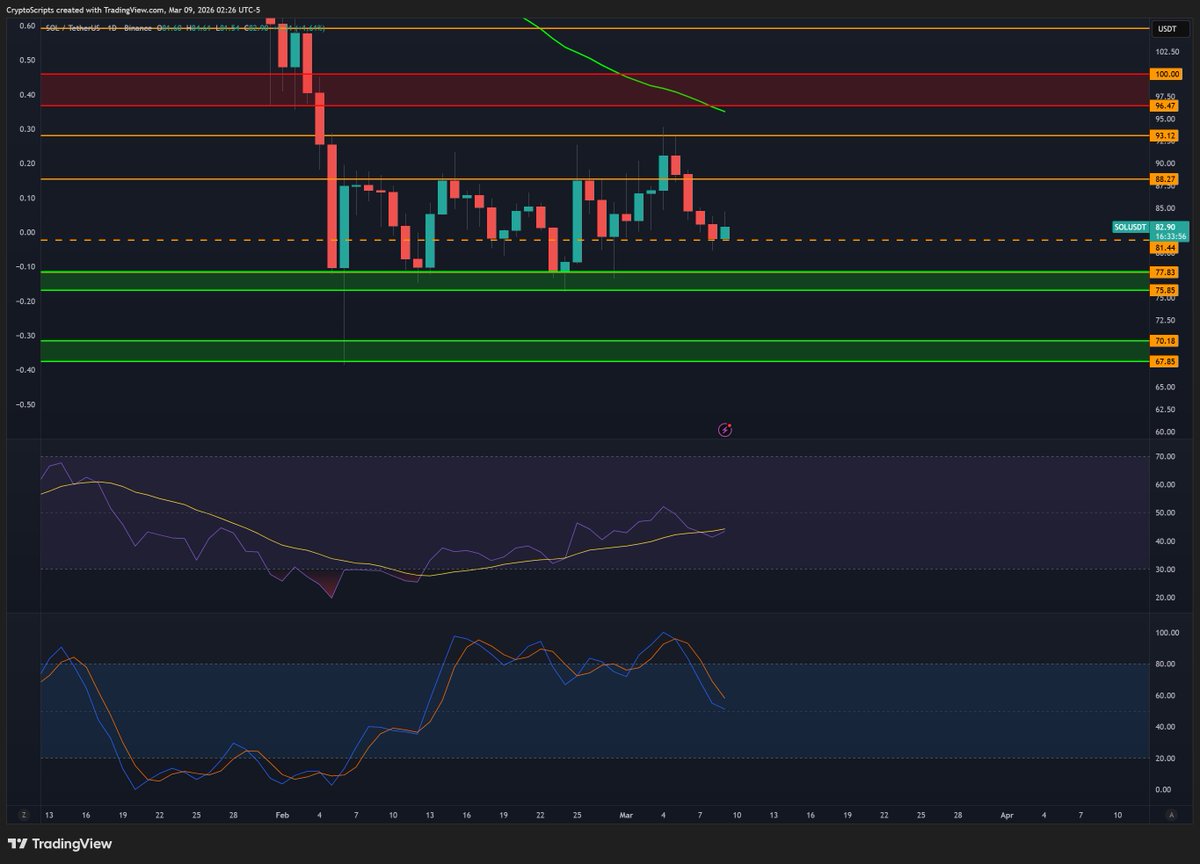The width and height of the screenshot is (1200, 864).
Task: Select the SOL / TetherUS symbol title
Action: 72,28
